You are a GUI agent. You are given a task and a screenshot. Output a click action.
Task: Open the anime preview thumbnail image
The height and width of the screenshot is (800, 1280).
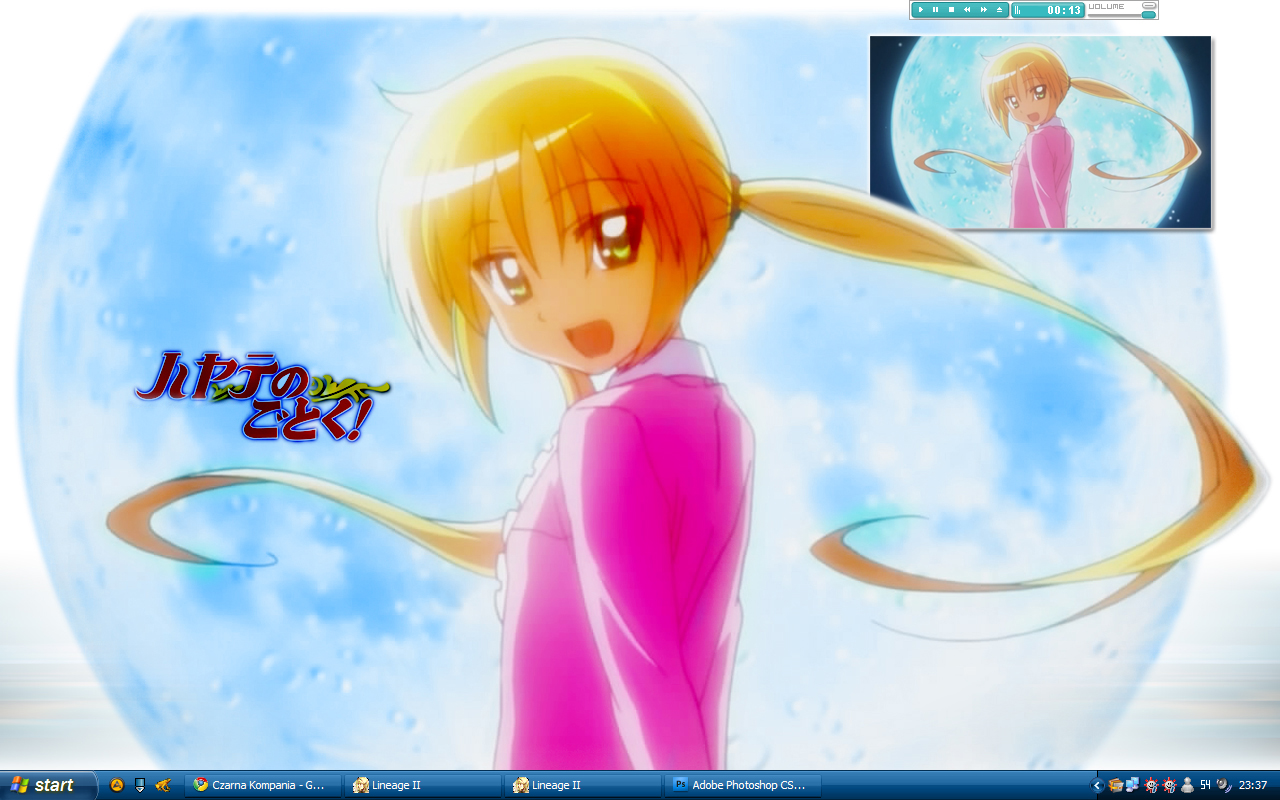(1040, 132)
